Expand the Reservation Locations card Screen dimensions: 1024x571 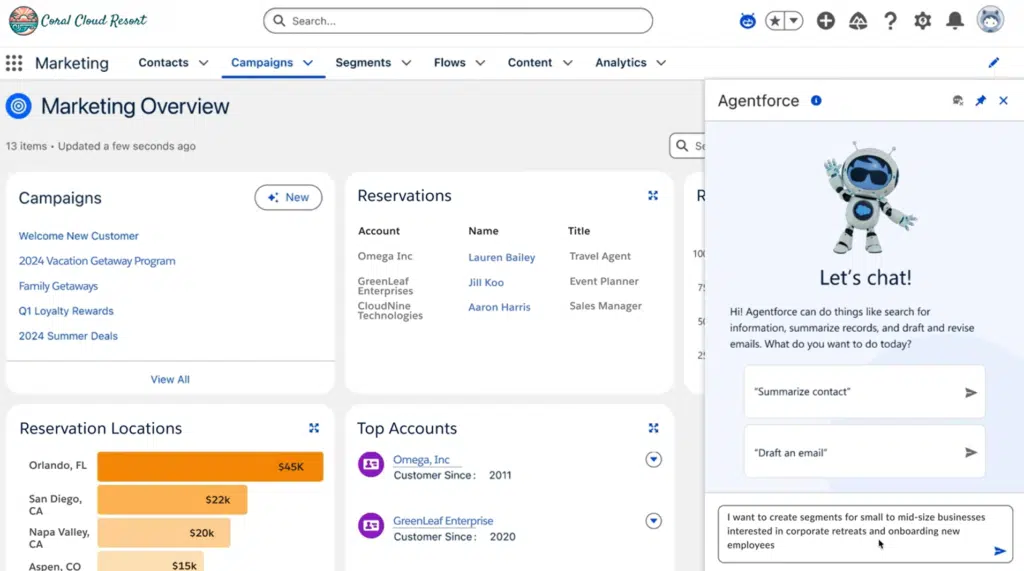[313, 428]
